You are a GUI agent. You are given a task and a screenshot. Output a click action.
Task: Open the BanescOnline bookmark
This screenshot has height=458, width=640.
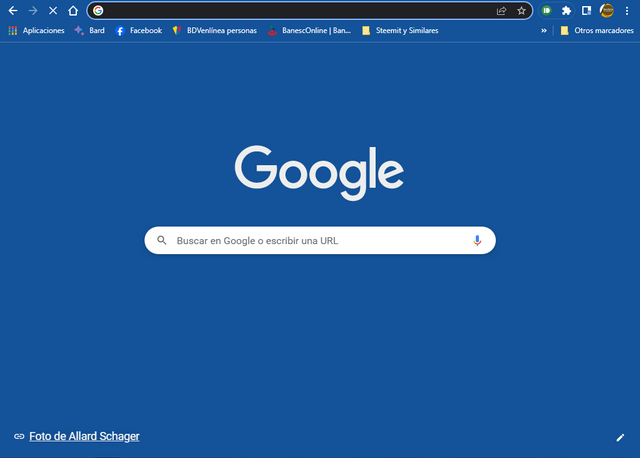(309, 31)
